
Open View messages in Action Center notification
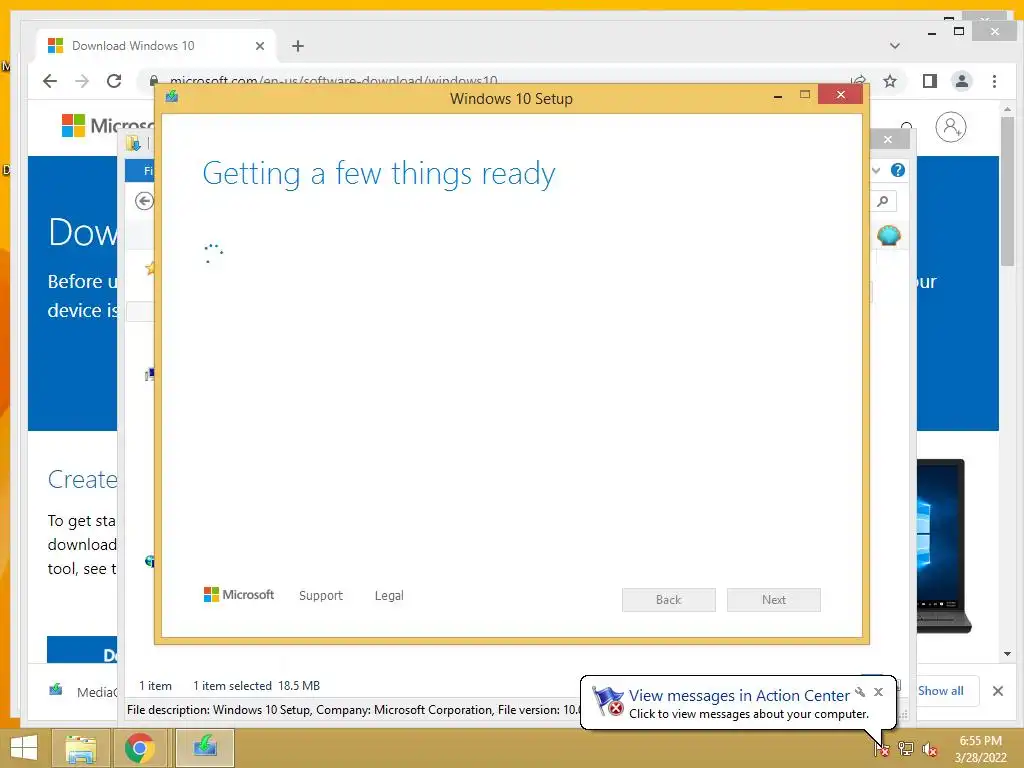(x=739, y=696)
